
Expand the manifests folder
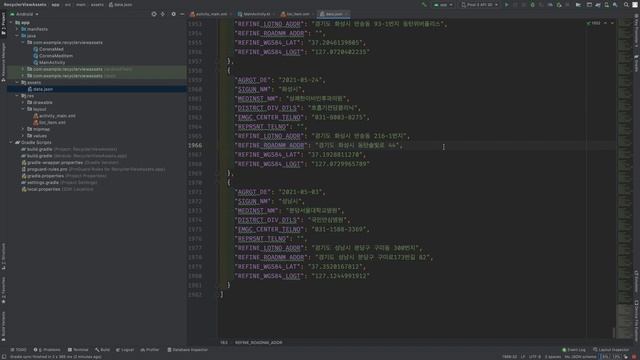tap(17, 29)
